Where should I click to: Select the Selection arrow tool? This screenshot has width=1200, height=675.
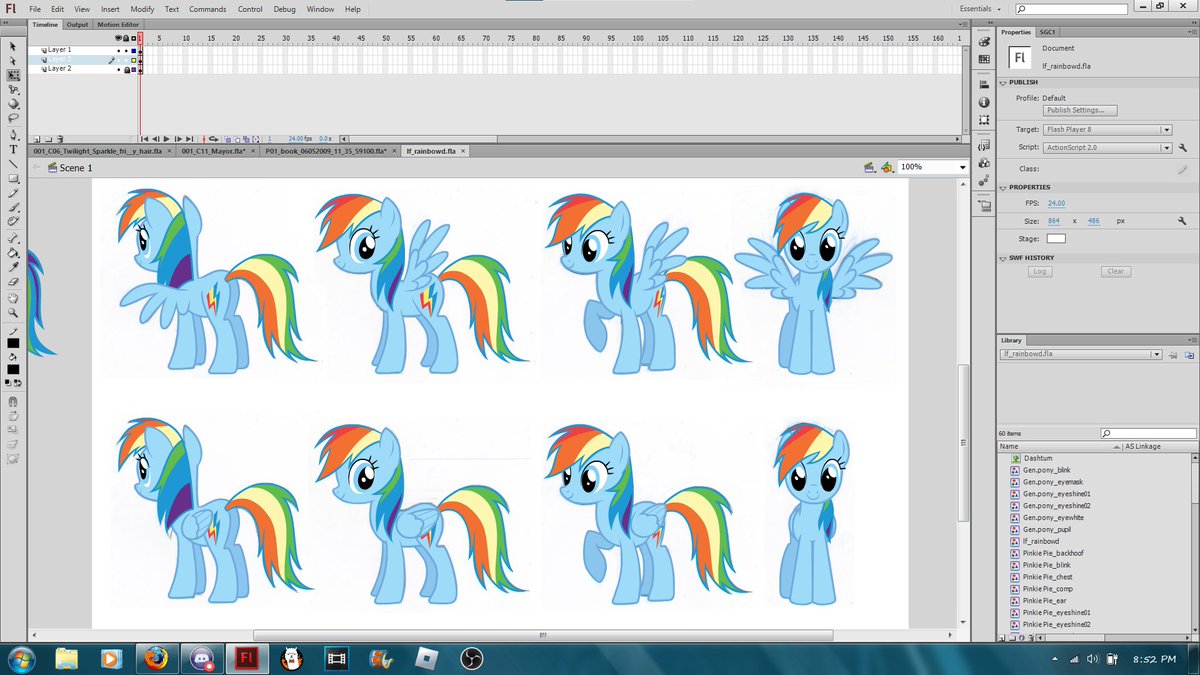(14, 46)
